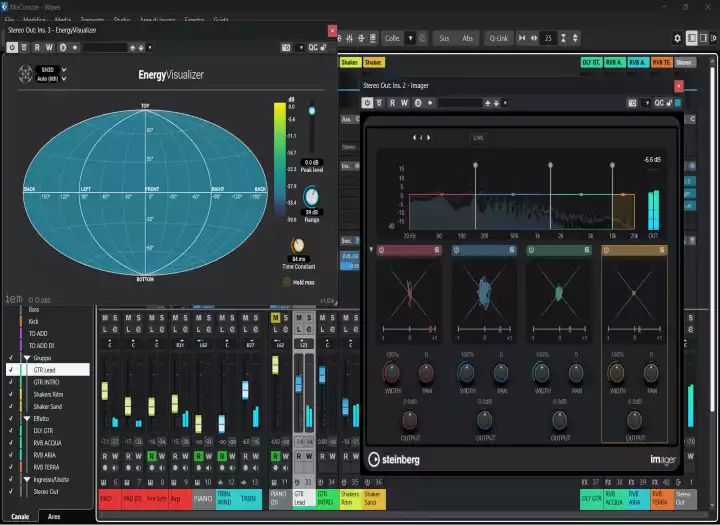Toggle the yellow band power button in the Imager
Screen dimensions: 720x525
coord(608,250)
